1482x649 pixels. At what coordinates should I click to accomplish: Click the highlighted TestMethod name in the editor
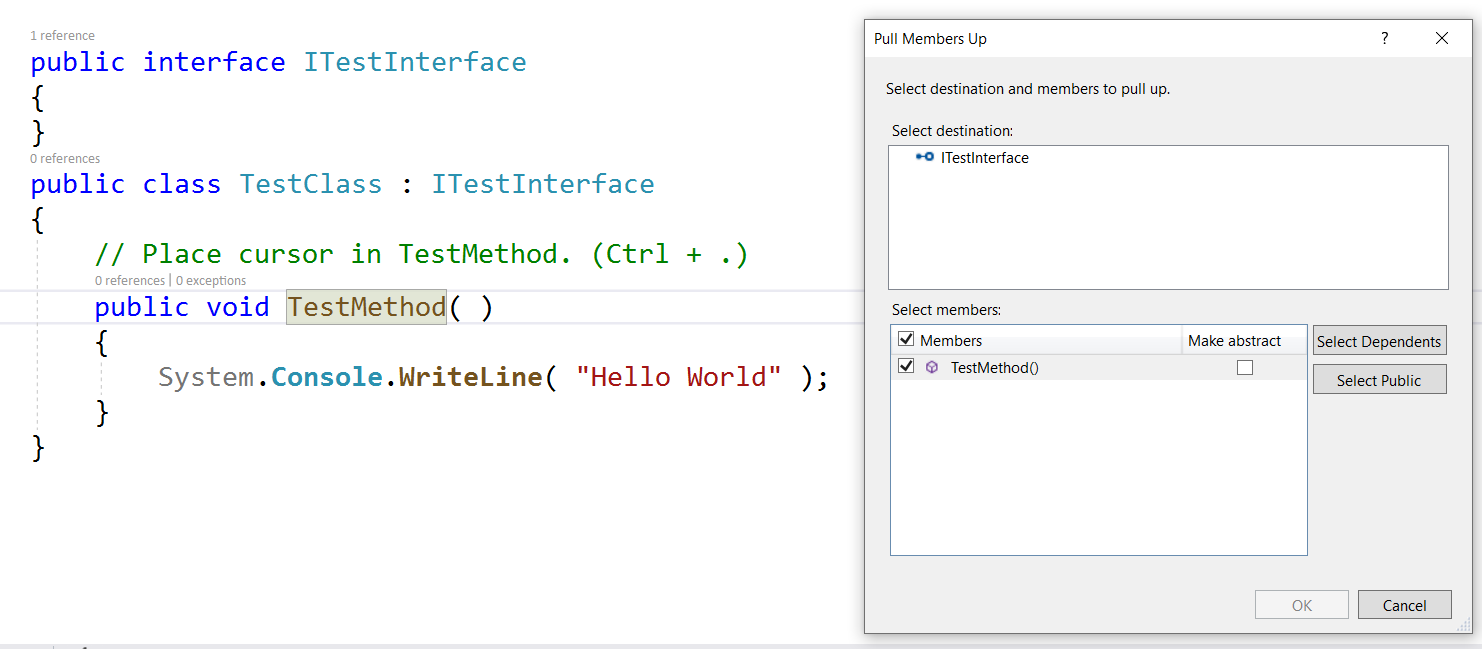365,307
